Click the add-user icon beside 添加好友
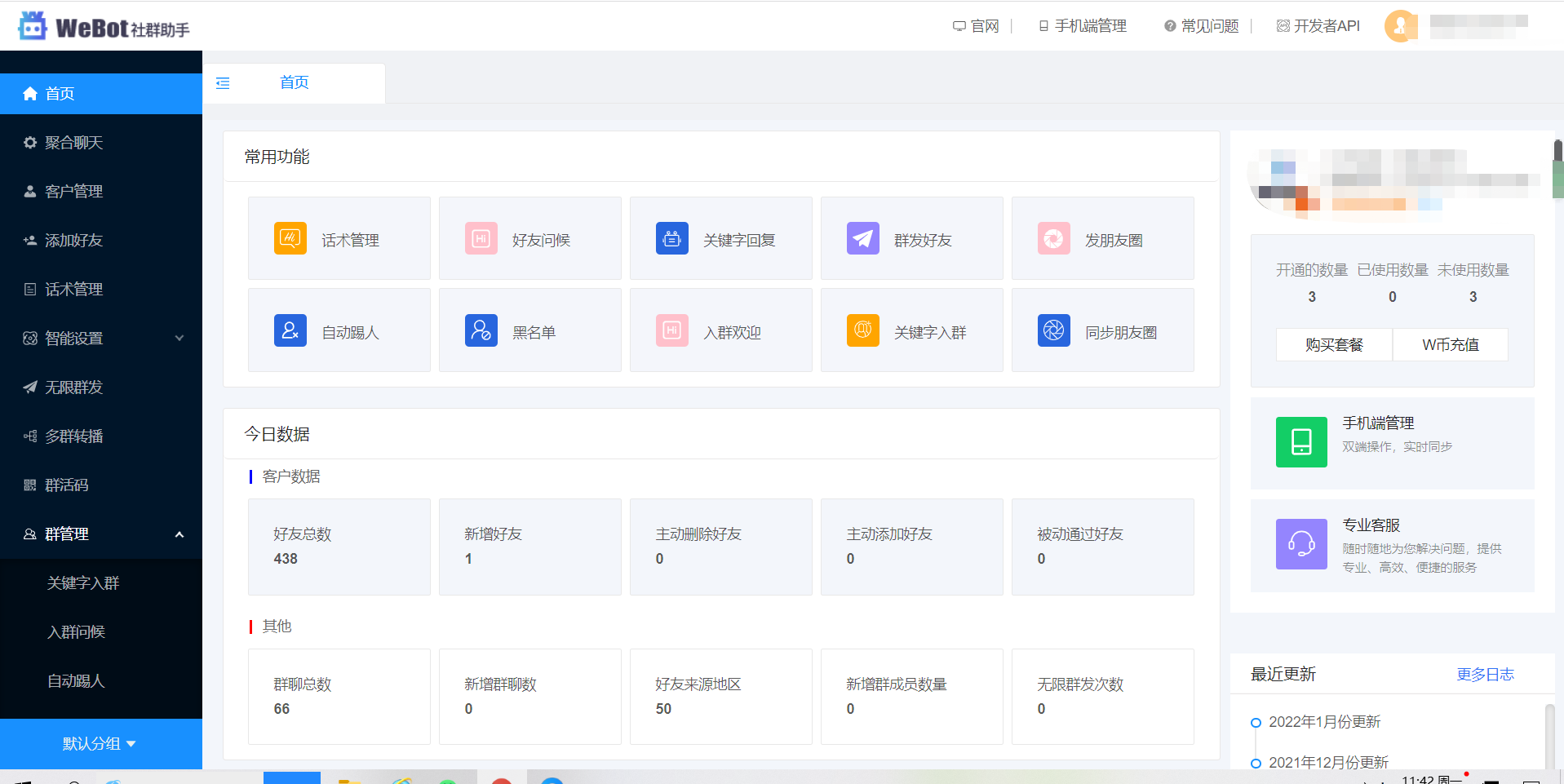This screenshot has width=1564, height=784. click(30, 241)
